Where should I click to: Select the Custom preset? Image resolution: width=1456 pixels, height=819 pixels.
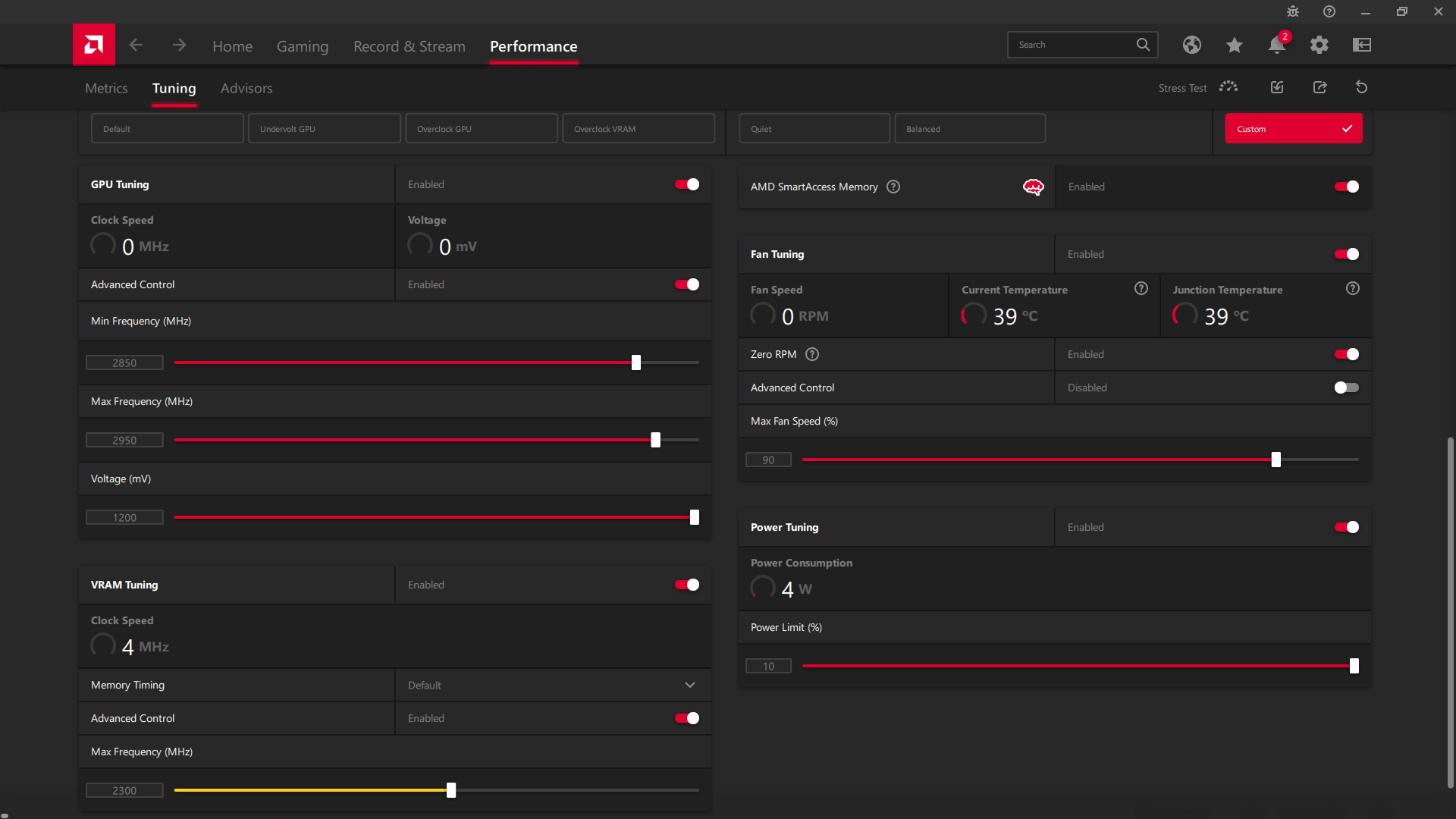(1294, 128)
